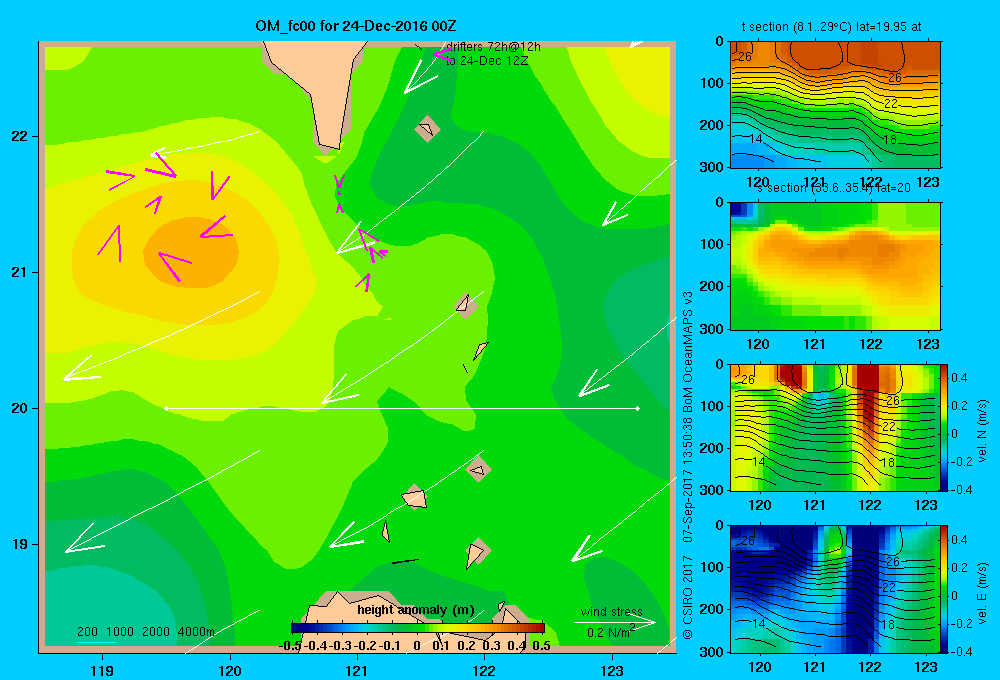Screen dimensions: 1000x680
Task: Click latitude label "21" on main map axis
Action: coord(20,272)
